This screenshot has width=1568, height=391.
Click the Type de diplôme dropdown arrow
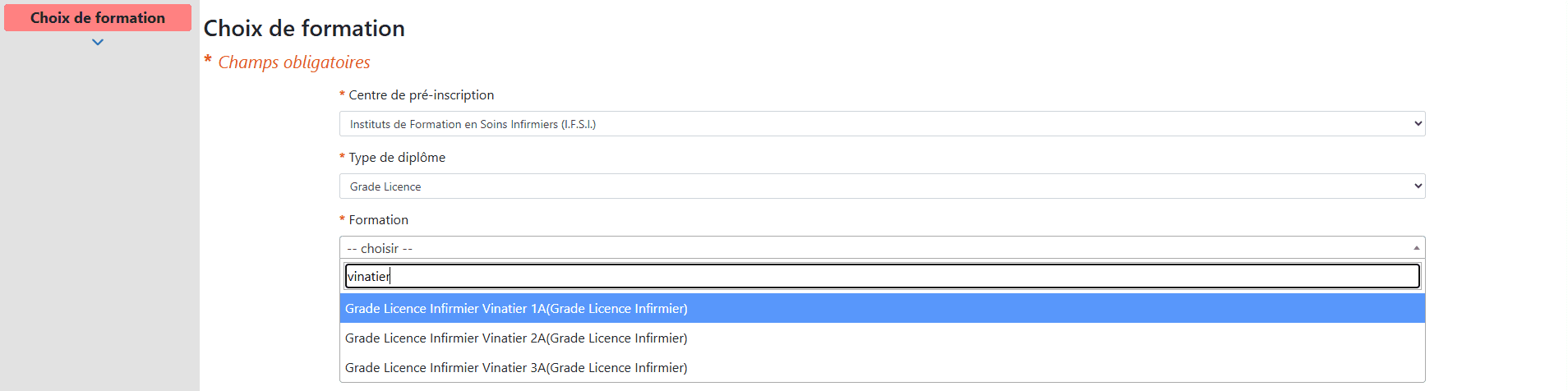1418,186
